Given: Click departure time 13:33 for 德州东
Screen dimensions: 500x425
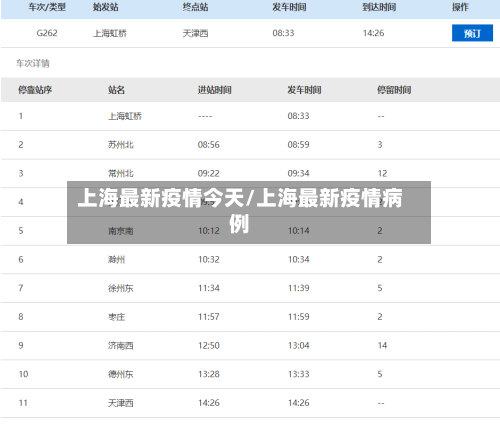Looking at the screenshot, I should pyautogui.click(x=298, y=374).
